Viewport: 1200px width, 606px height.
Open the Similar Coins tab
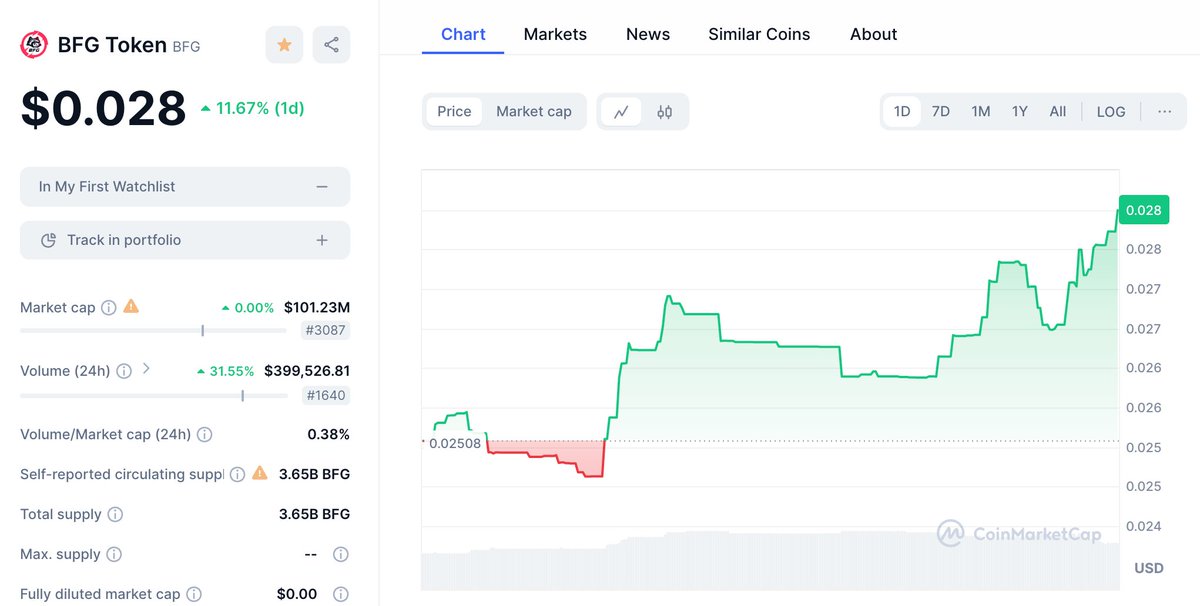coord(759,34)
